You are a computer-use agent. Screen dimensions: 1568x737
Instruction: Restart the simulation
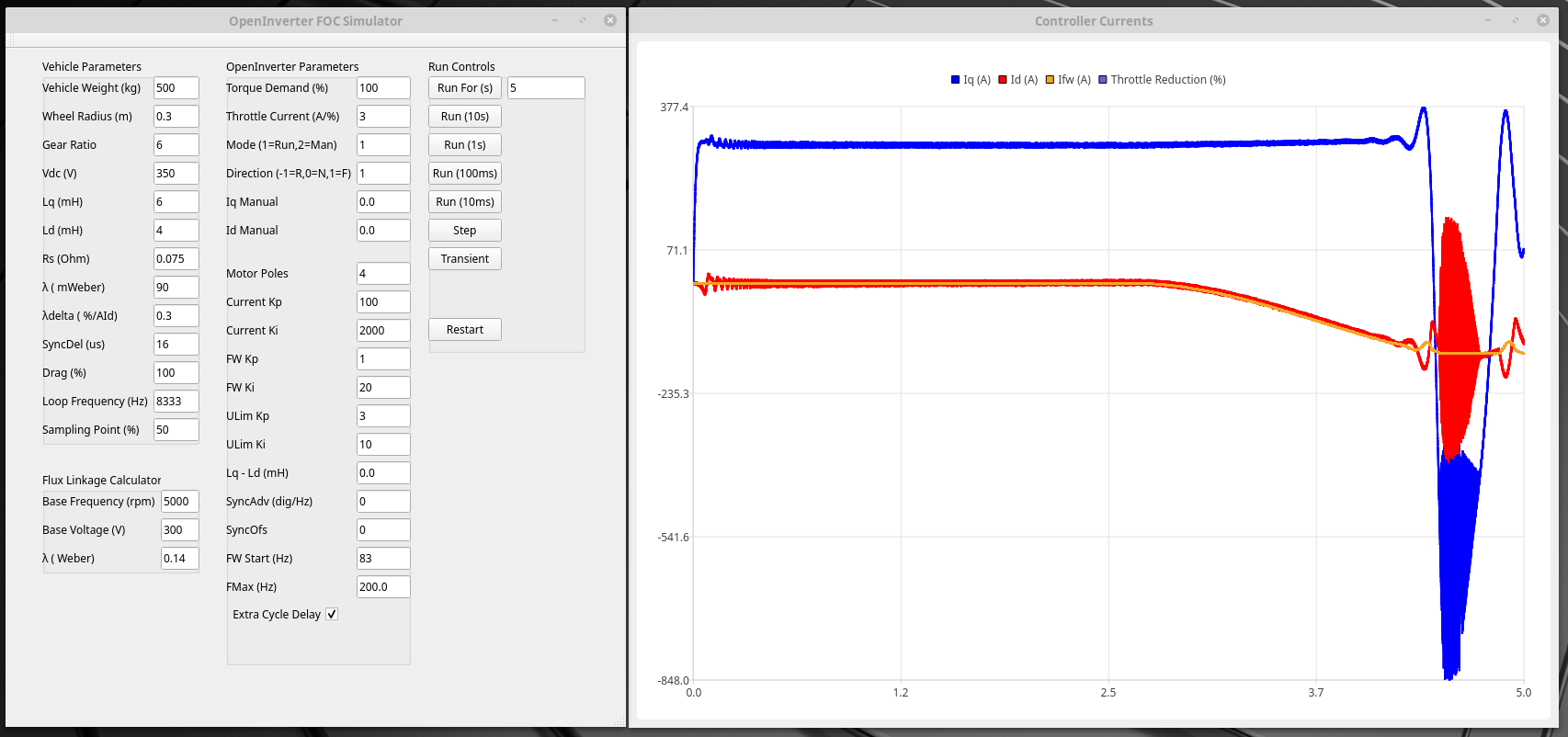pos(464,330)
